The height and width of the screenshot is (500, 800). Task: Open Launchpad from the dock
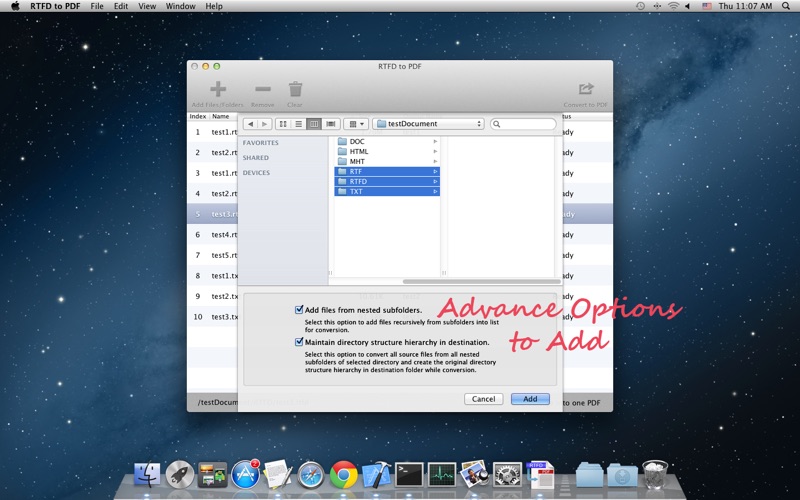pyautogui.click(x=180, y=475)
